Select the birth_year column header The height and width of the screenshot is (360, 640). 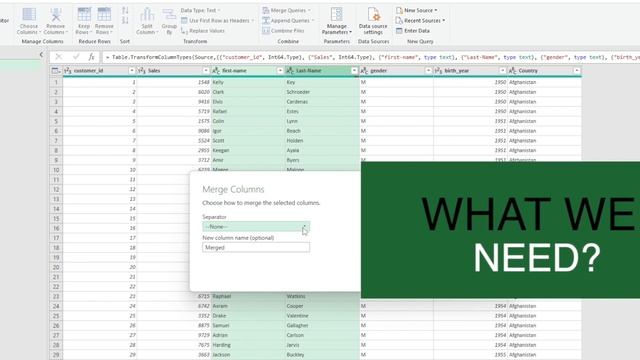click(470, 71)
